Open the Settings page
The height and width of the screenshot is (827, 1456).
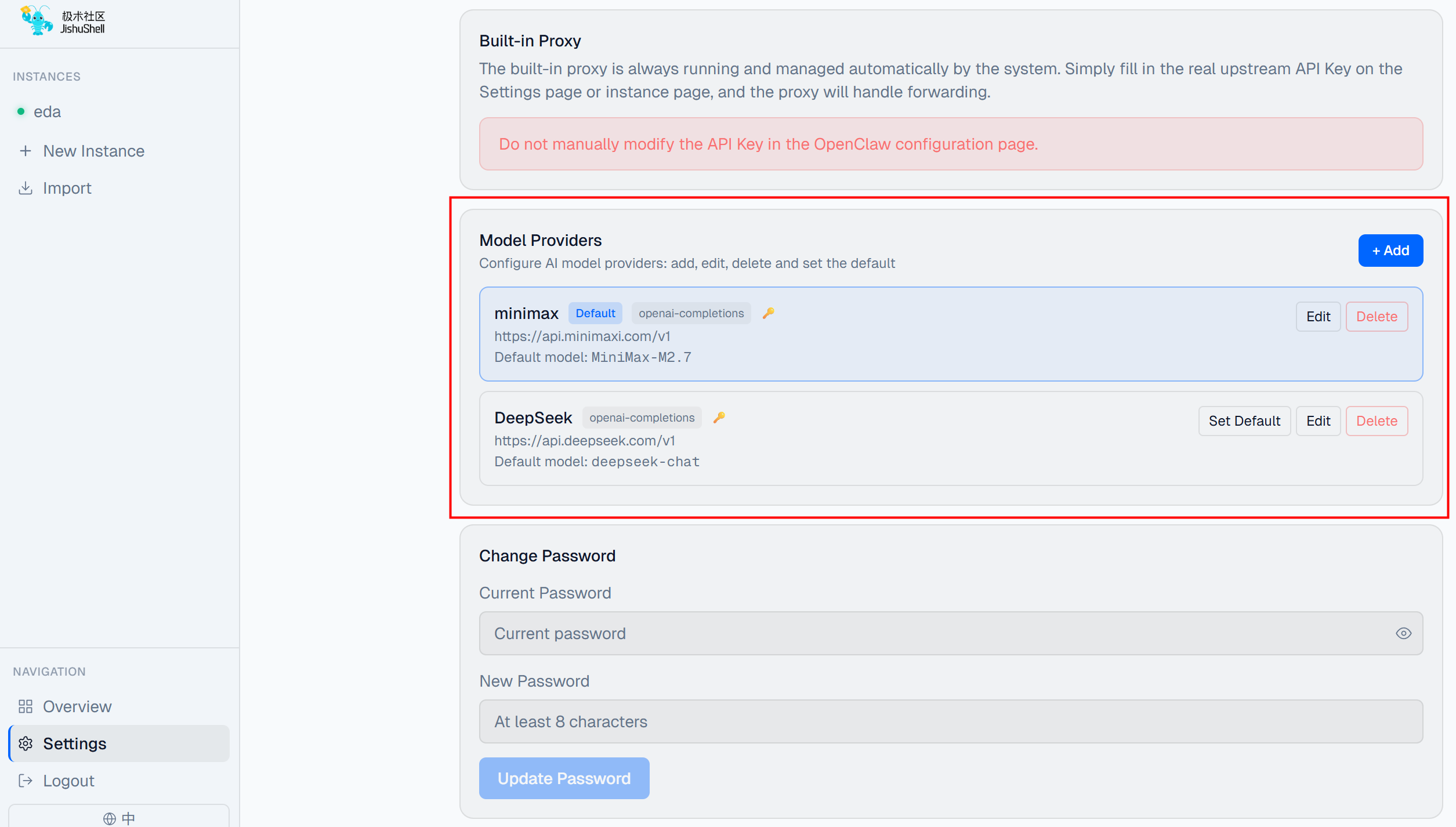click(x=119, y=743)
